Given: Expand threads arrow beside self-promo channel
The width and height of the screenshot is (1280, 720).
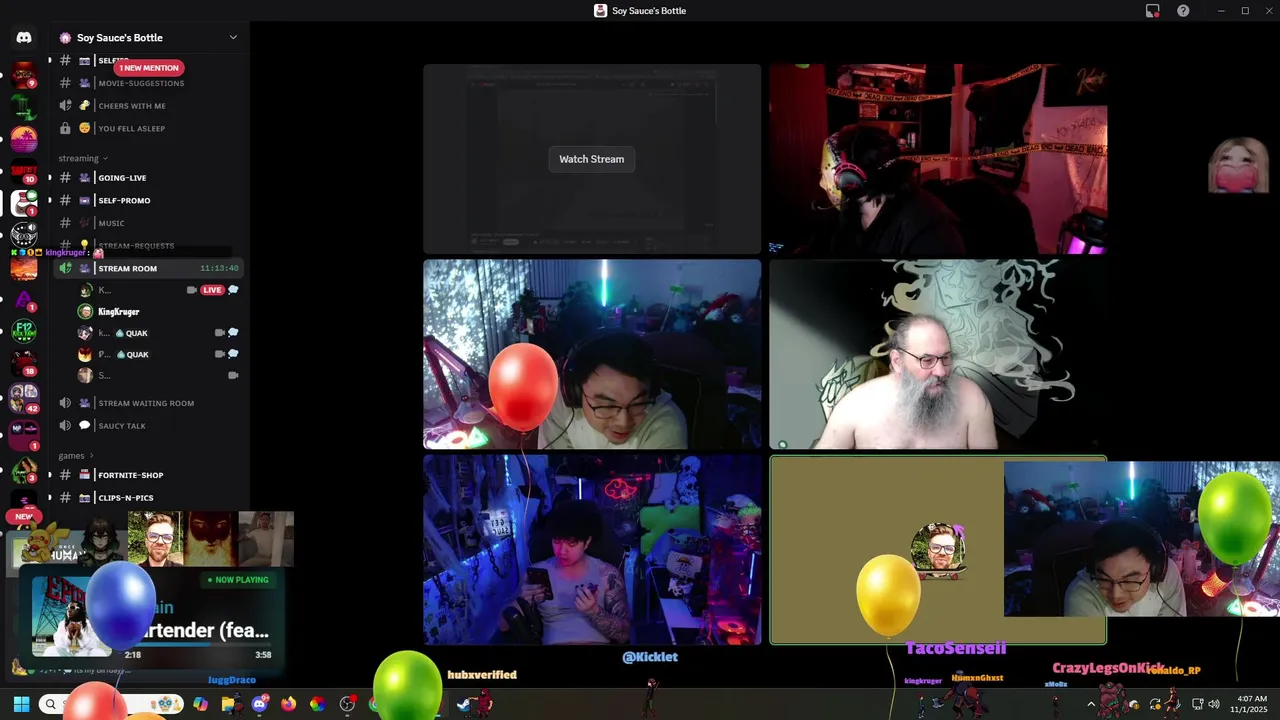Looking at the screenshot, I should [50, 200].
